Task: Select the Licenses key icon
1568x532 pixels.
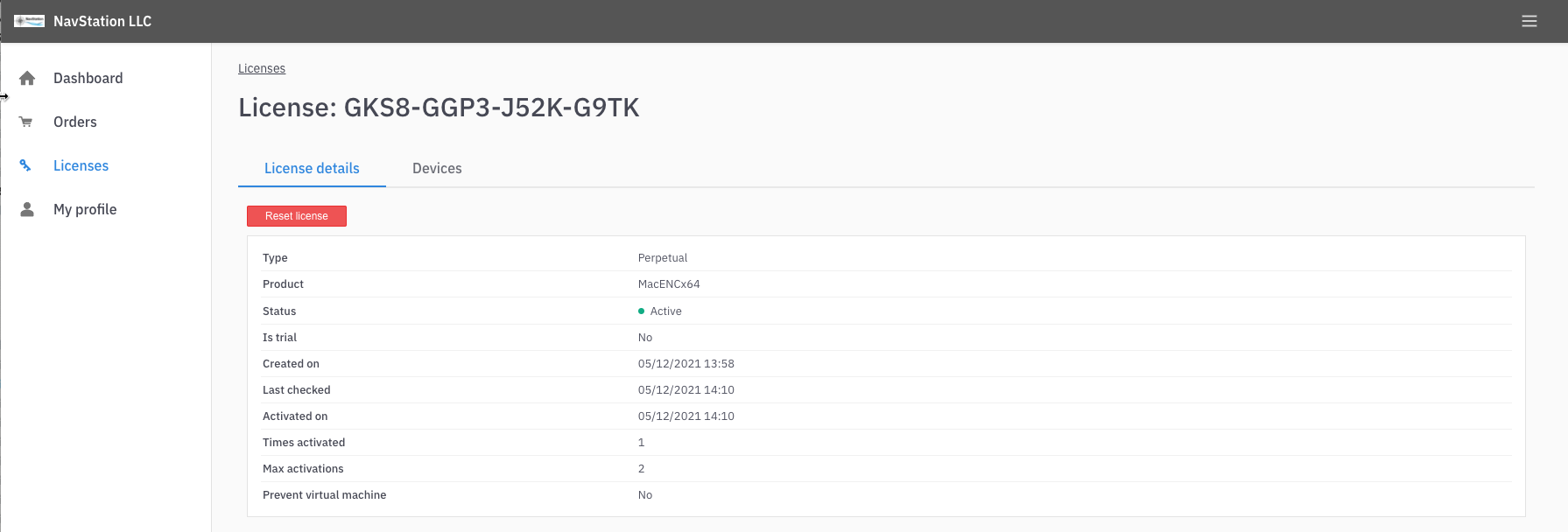Action: tap(25, 165)
